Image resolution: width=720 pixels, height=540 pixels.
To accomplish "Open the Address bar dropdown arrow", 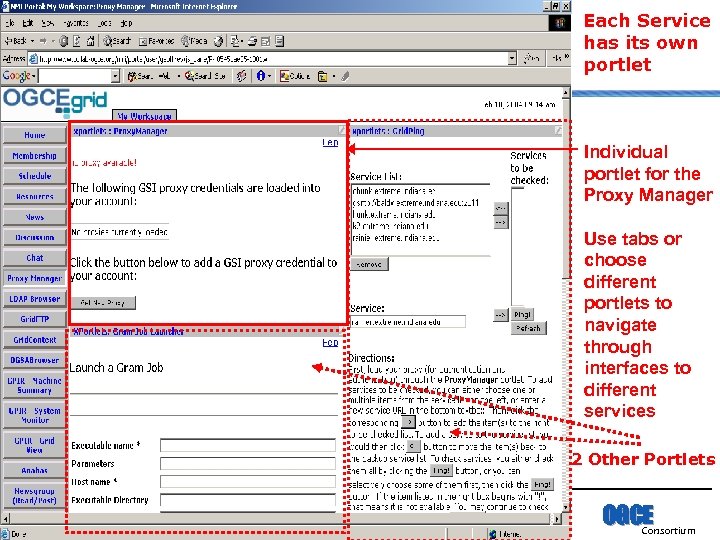I will click(512, 59).
